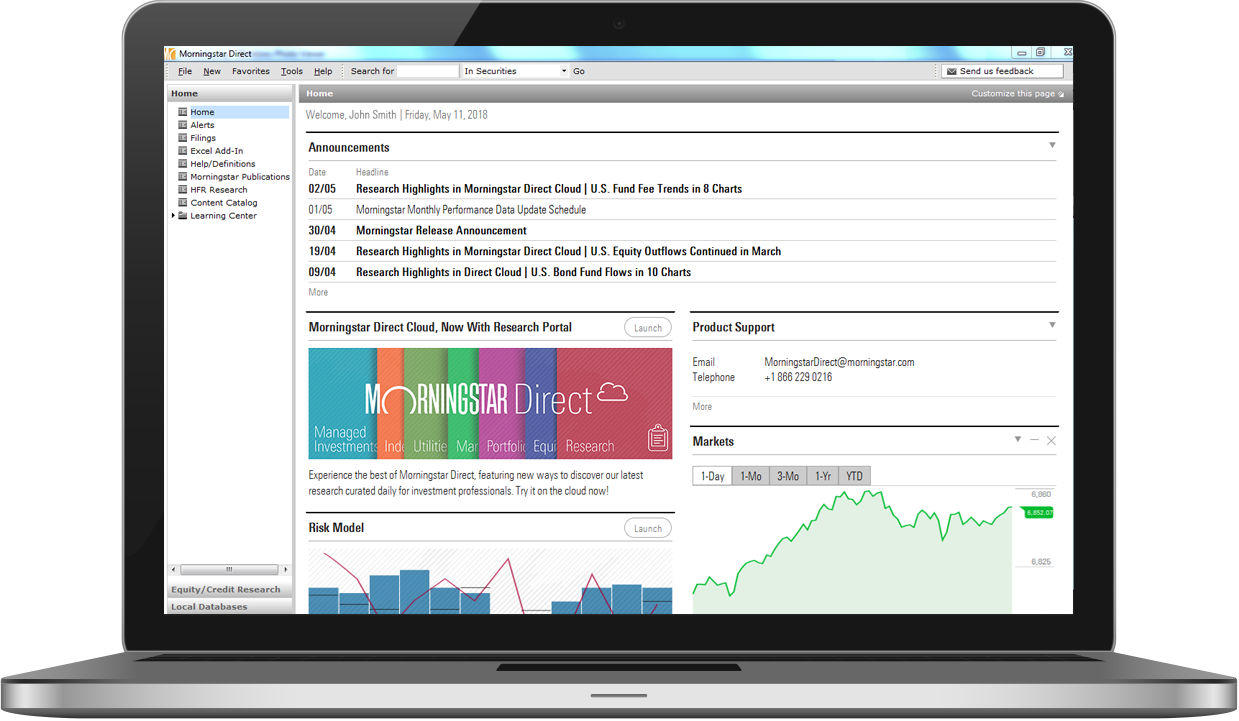Screen dimensions: 1239x721
Task: Launch Morningstar Direct Cloud
Action: pyautogui.click(x=647, y=328)
